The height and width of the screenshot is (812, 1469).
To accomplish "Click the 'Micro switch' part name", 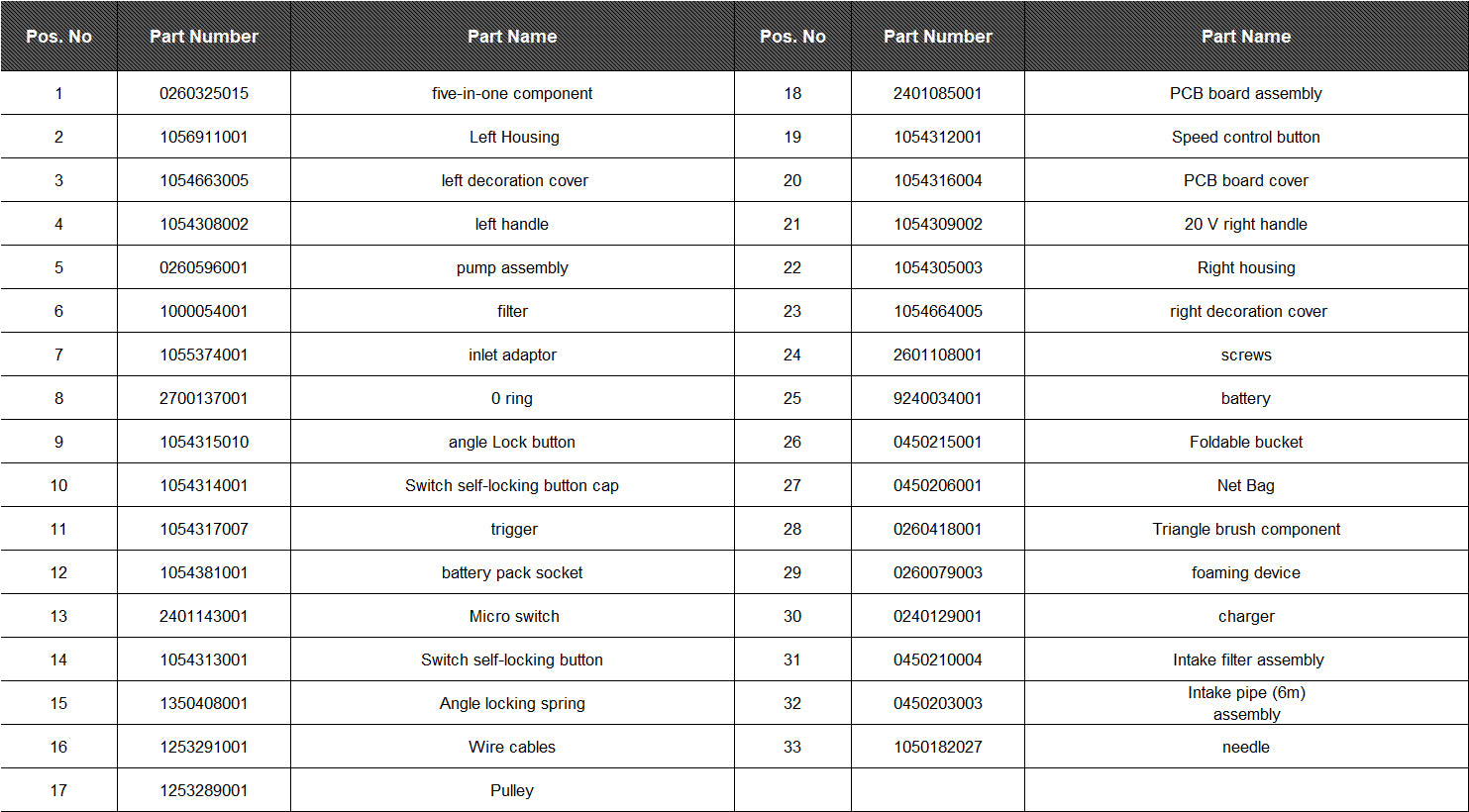I will click(x=512, y=616).
